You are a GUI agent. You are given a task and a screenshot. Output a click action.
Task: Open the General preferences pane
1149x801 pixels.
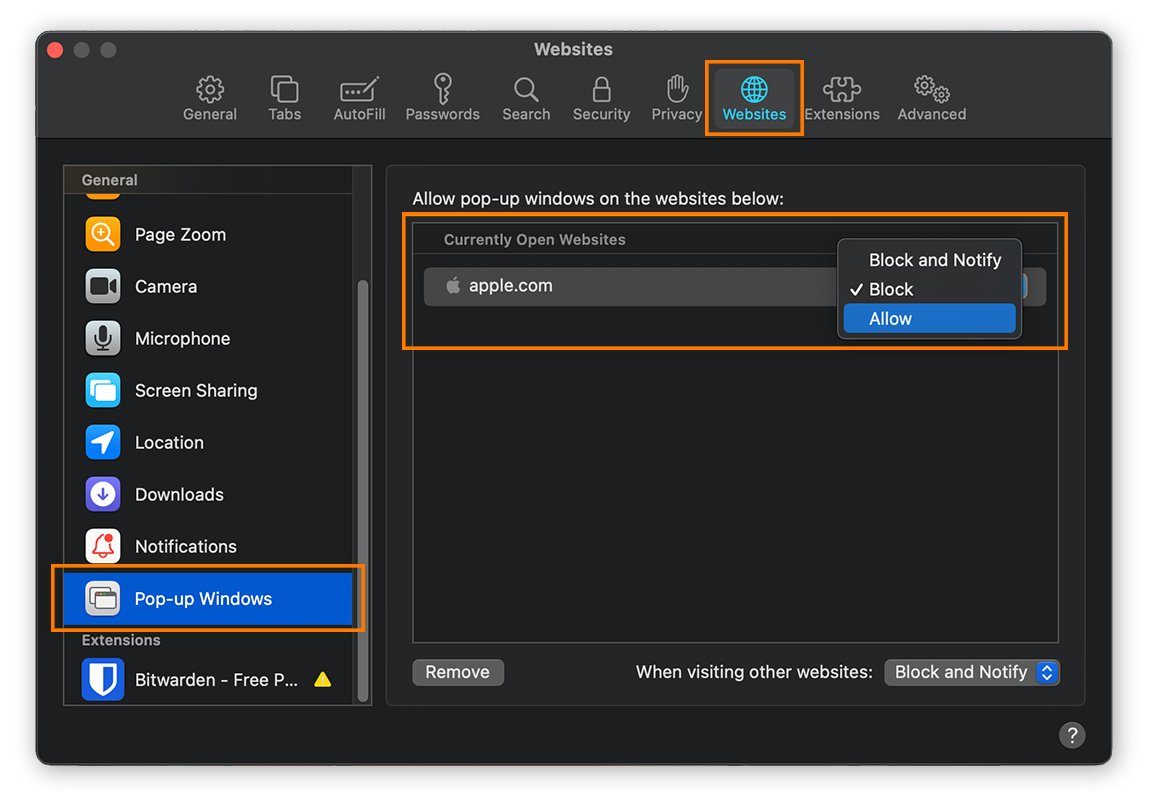pyautogui.click(x=210, y=97)
